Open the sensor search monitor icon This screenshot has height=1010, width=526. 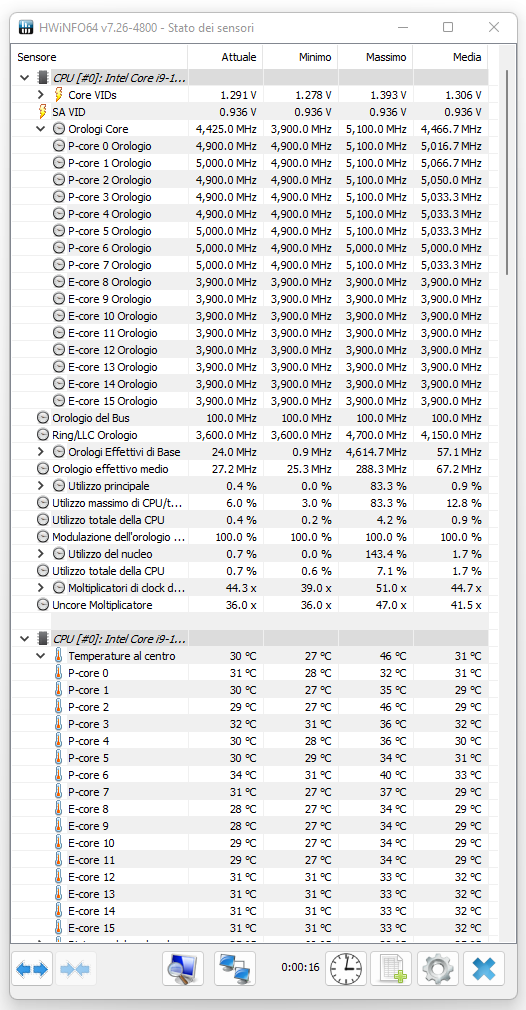[183, 968]
